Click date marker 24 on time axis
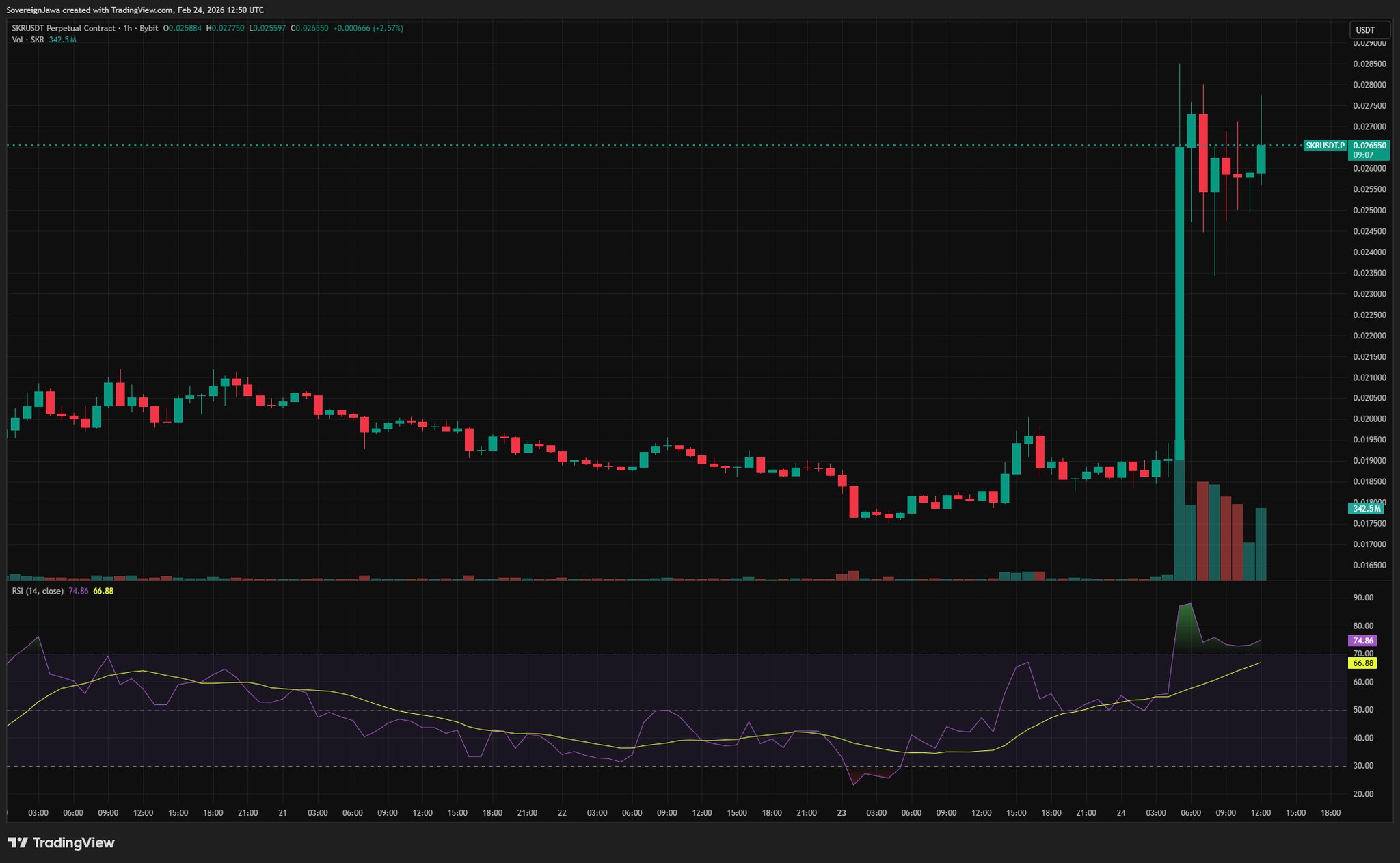 [x=1121, y=813]
